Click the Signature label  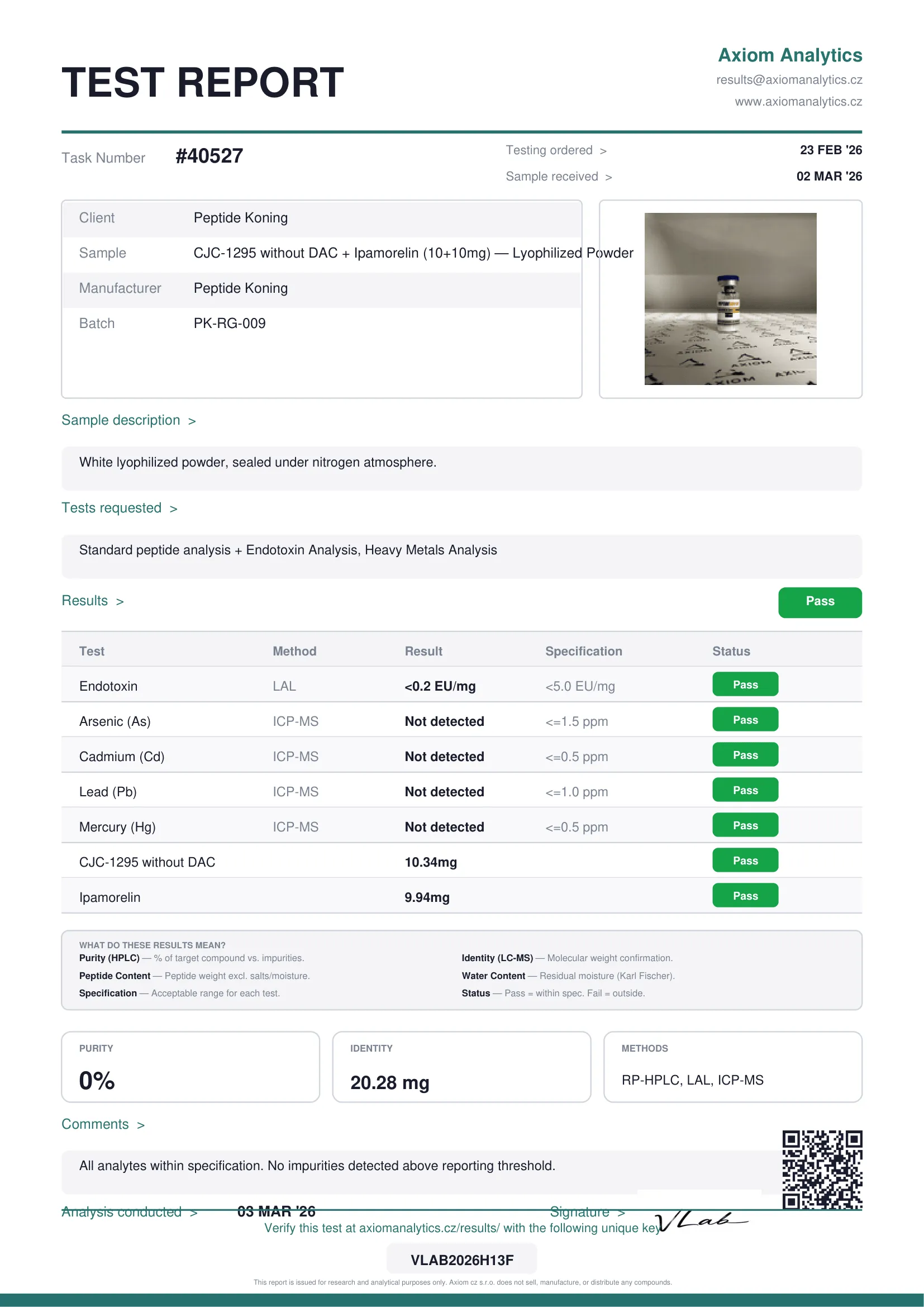click(x=587, y=1212)
